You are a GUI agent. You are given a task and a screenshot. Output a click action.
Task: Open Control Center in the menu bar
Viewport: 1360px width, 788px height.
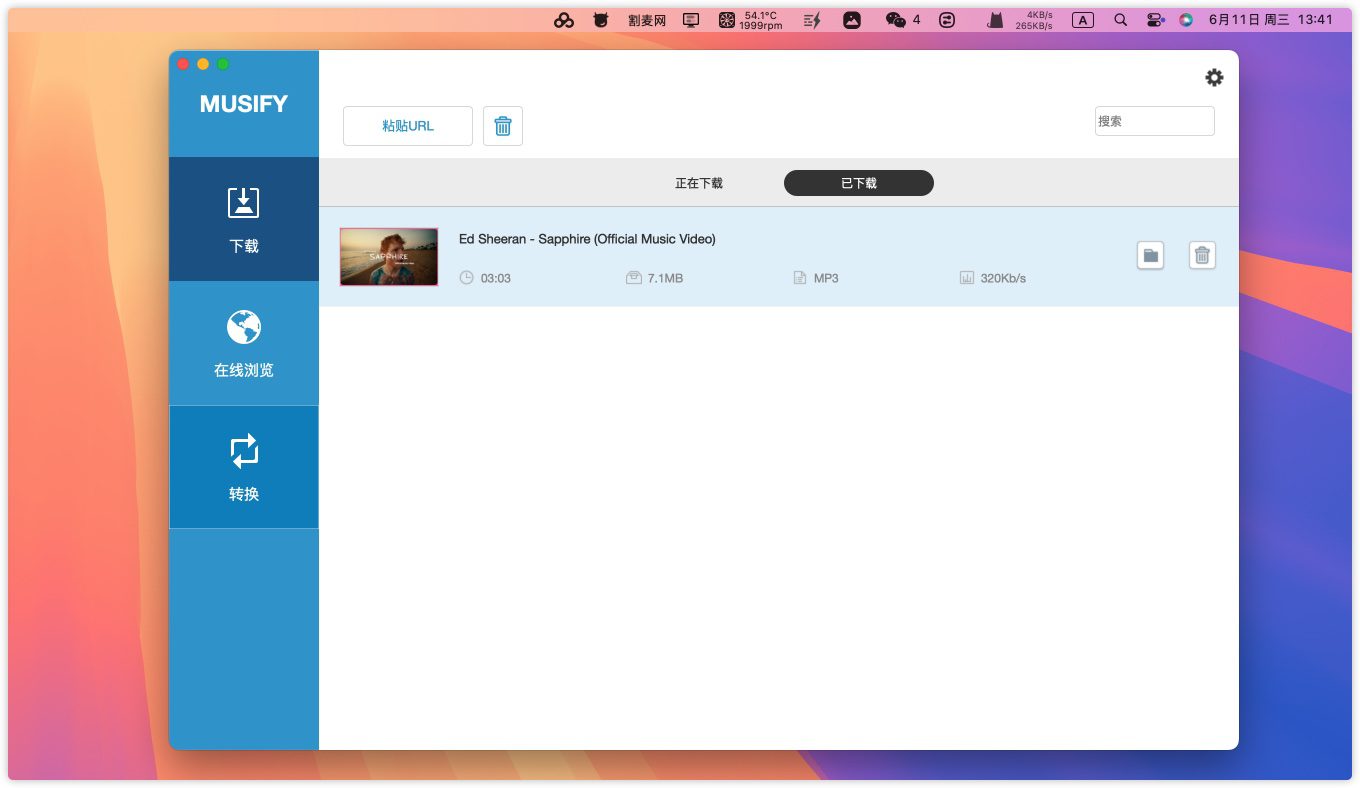1155,20
